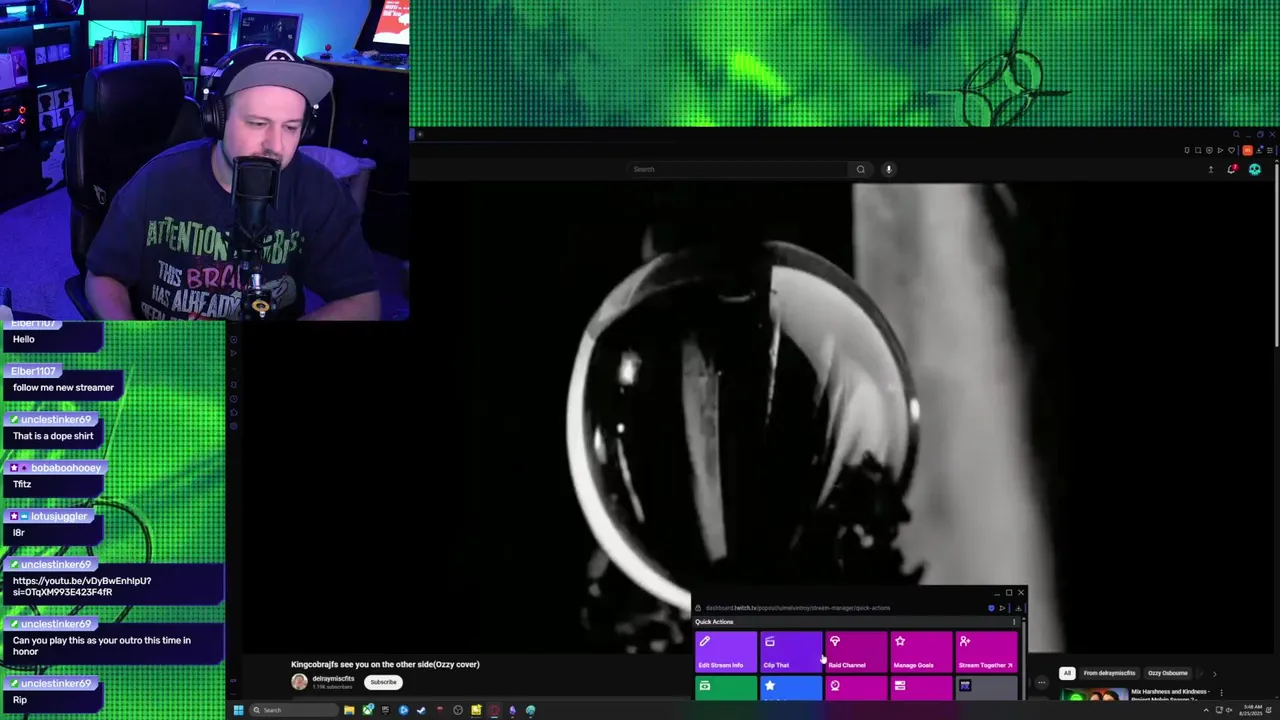Open the skull avatar account menu

point(1255,169)
